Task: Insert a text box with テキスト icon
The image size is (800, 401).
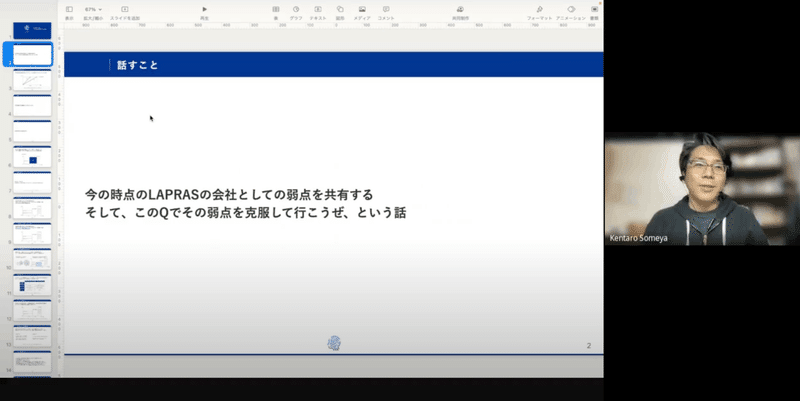Action: (318, 9)
